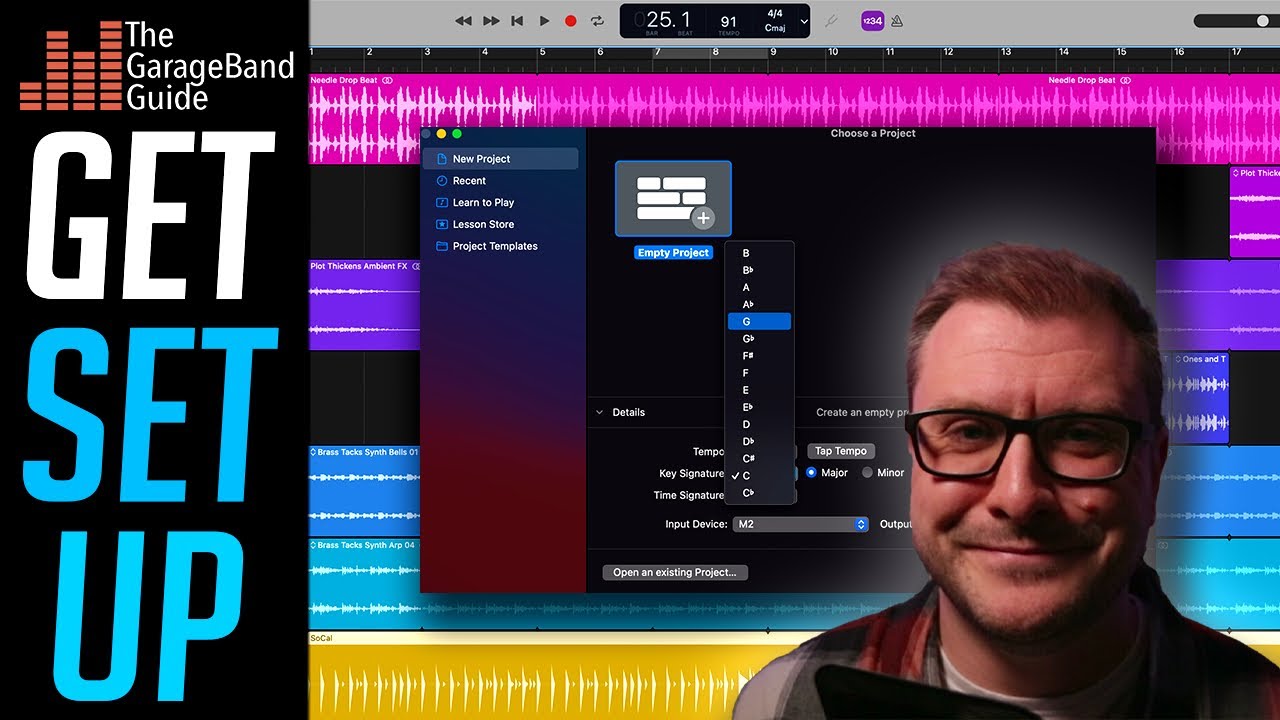Open the Recent sidebar section
The image size is (1280, 720).
click(x=469, y=181)
